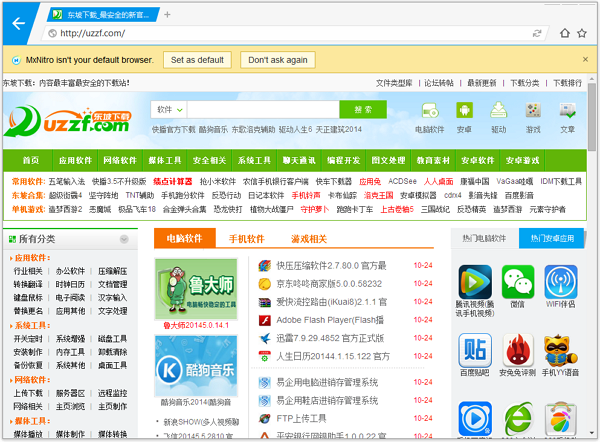Open 安卓游戏 in navigation bar
This screenshot has width=600, height=442.
(x=522, y=160)
